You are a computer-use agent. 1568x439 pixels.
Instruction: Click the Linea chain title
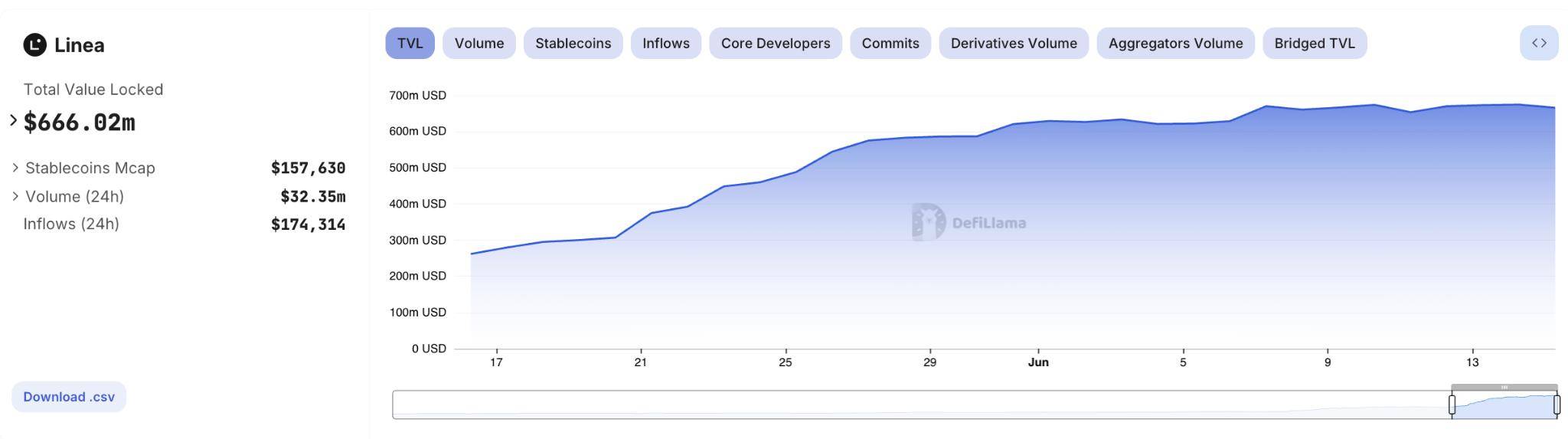(80, 45)
